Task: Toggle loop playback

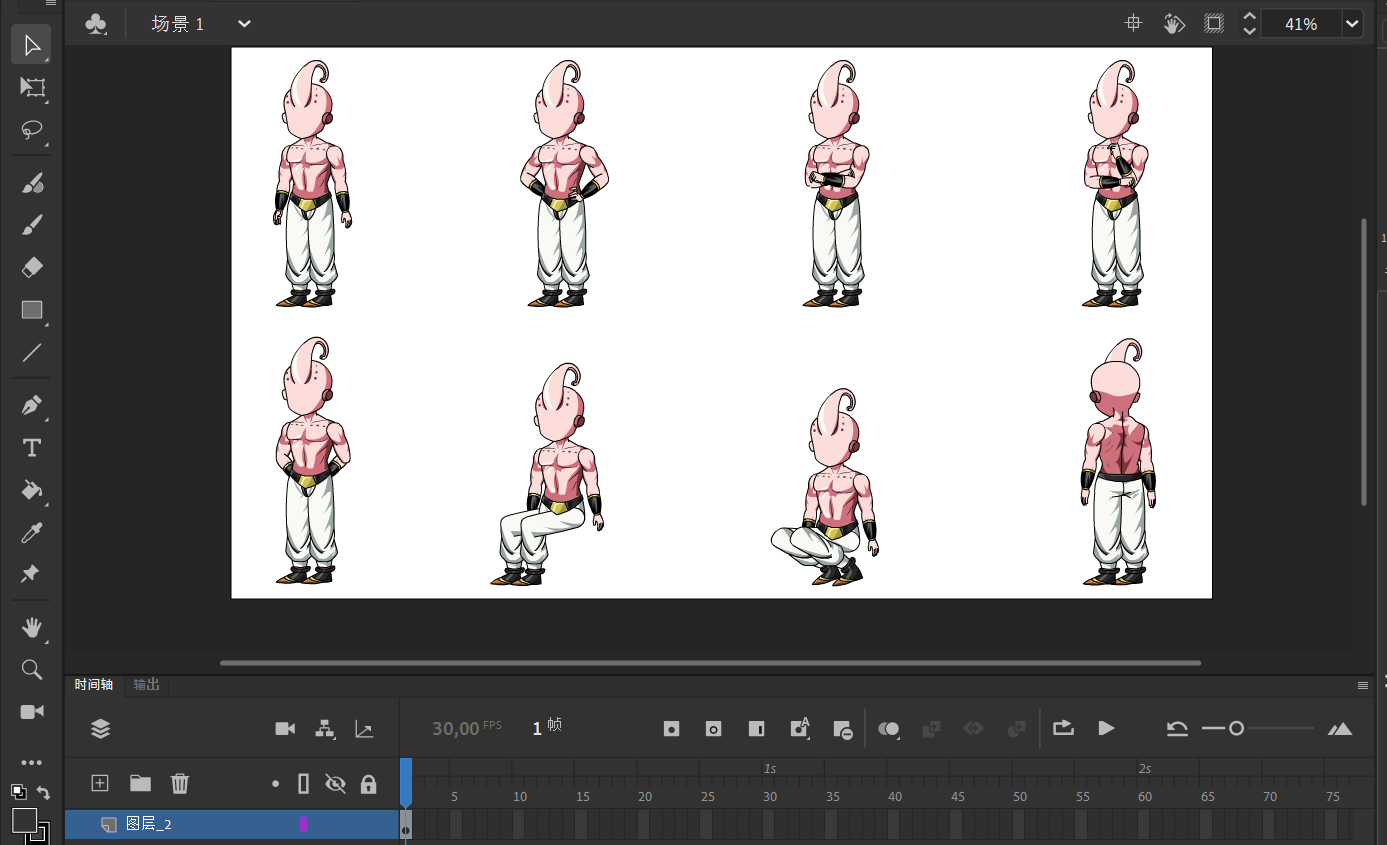Action: 1063,729
